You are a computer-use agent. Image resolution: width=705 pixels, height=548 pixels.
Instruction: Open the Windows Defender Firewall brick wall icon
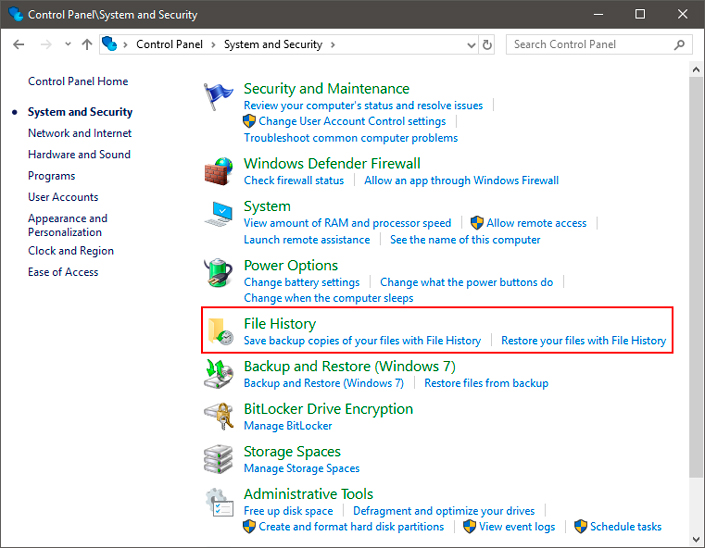click(219, 171)
